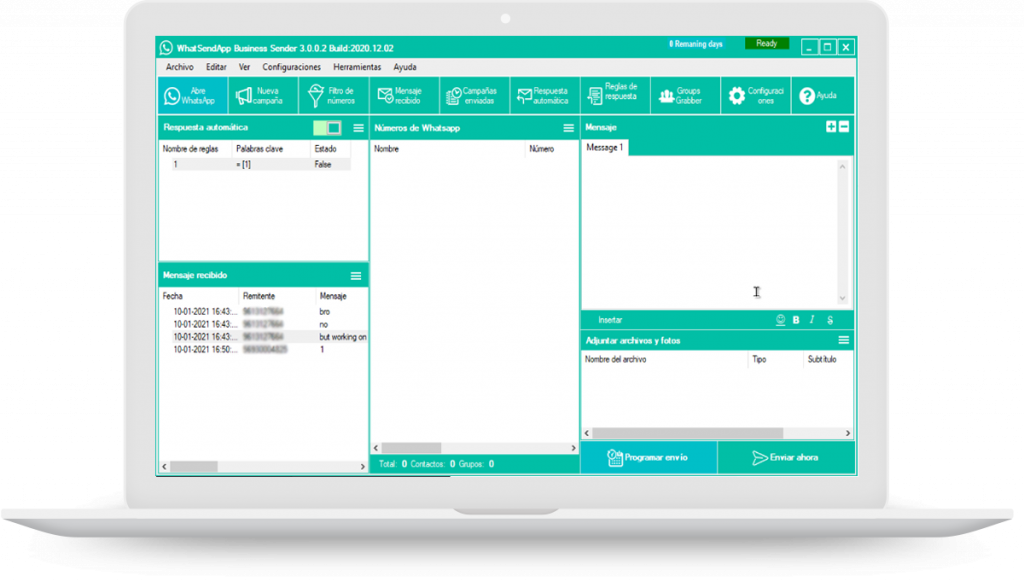Click the attachments list horizontal scrollbar thumb
Viewport: 1024px width, 581px height.
[x=688, y=433]
